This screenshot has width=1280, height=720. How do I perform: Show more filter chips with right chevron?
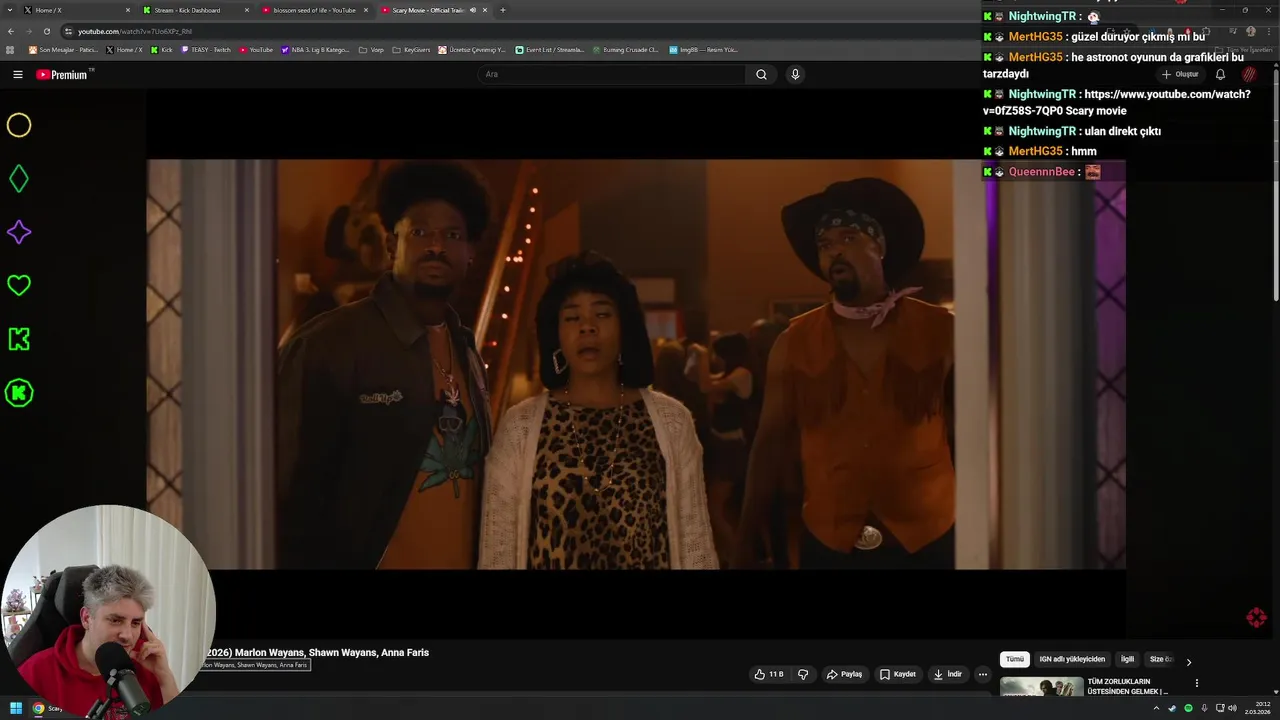[x=1188, y=661]
